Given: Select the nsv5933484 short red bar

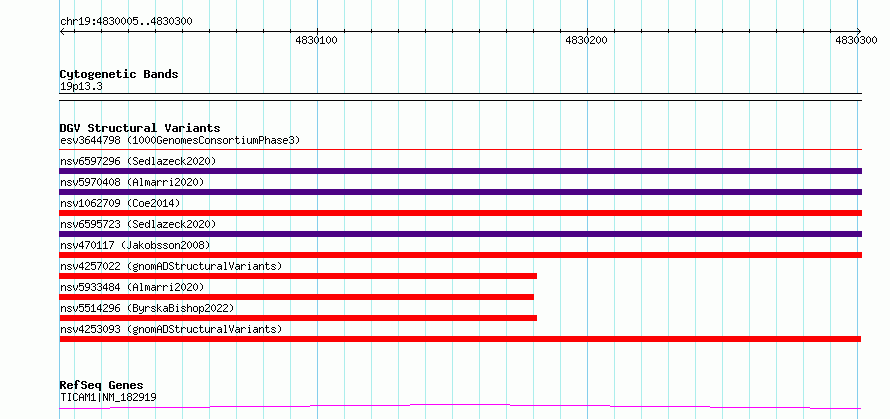Looking at the screenshot, I should click(x=296, y=297).
